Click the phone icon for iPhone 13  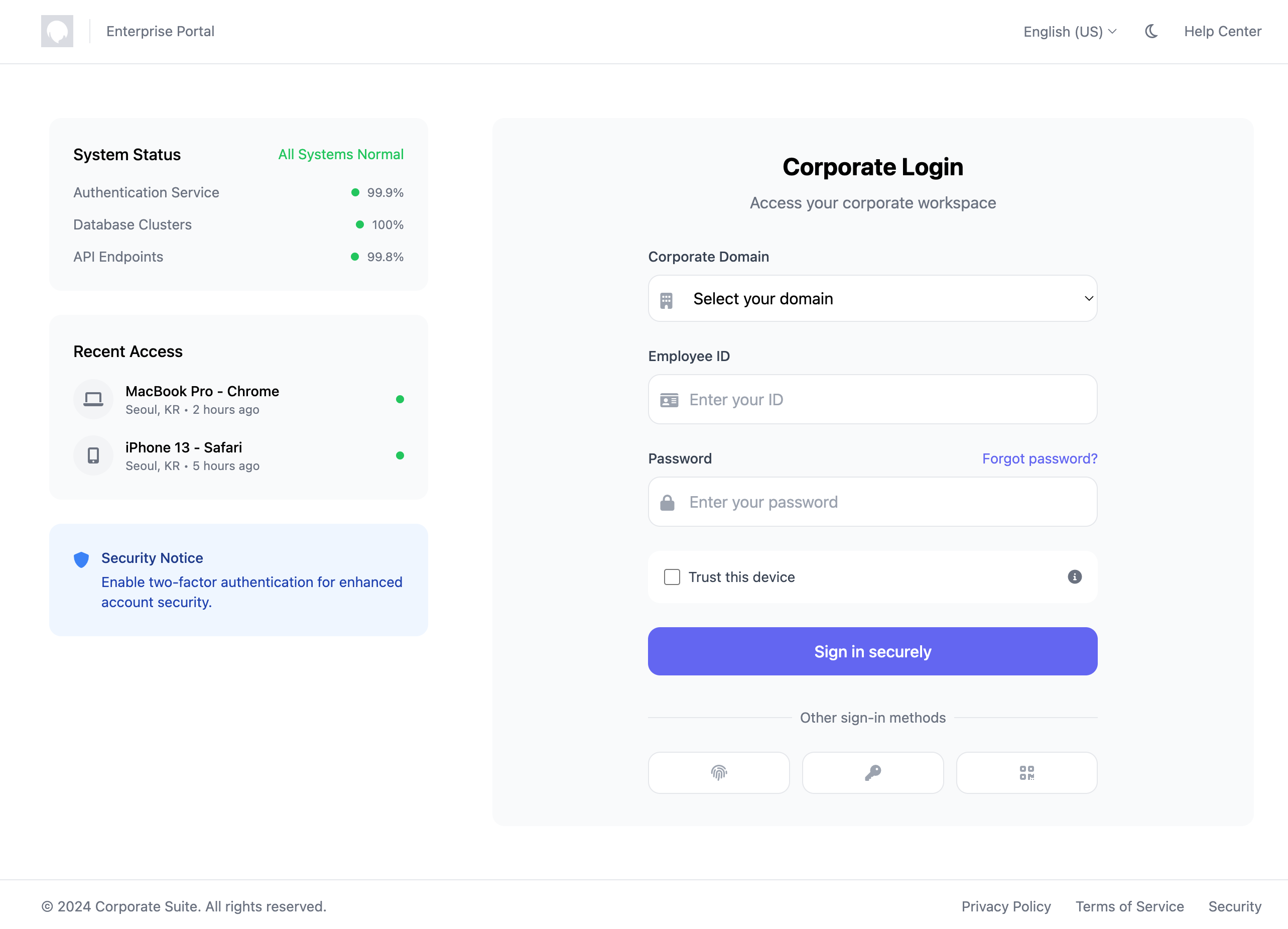tap(93, 455)
